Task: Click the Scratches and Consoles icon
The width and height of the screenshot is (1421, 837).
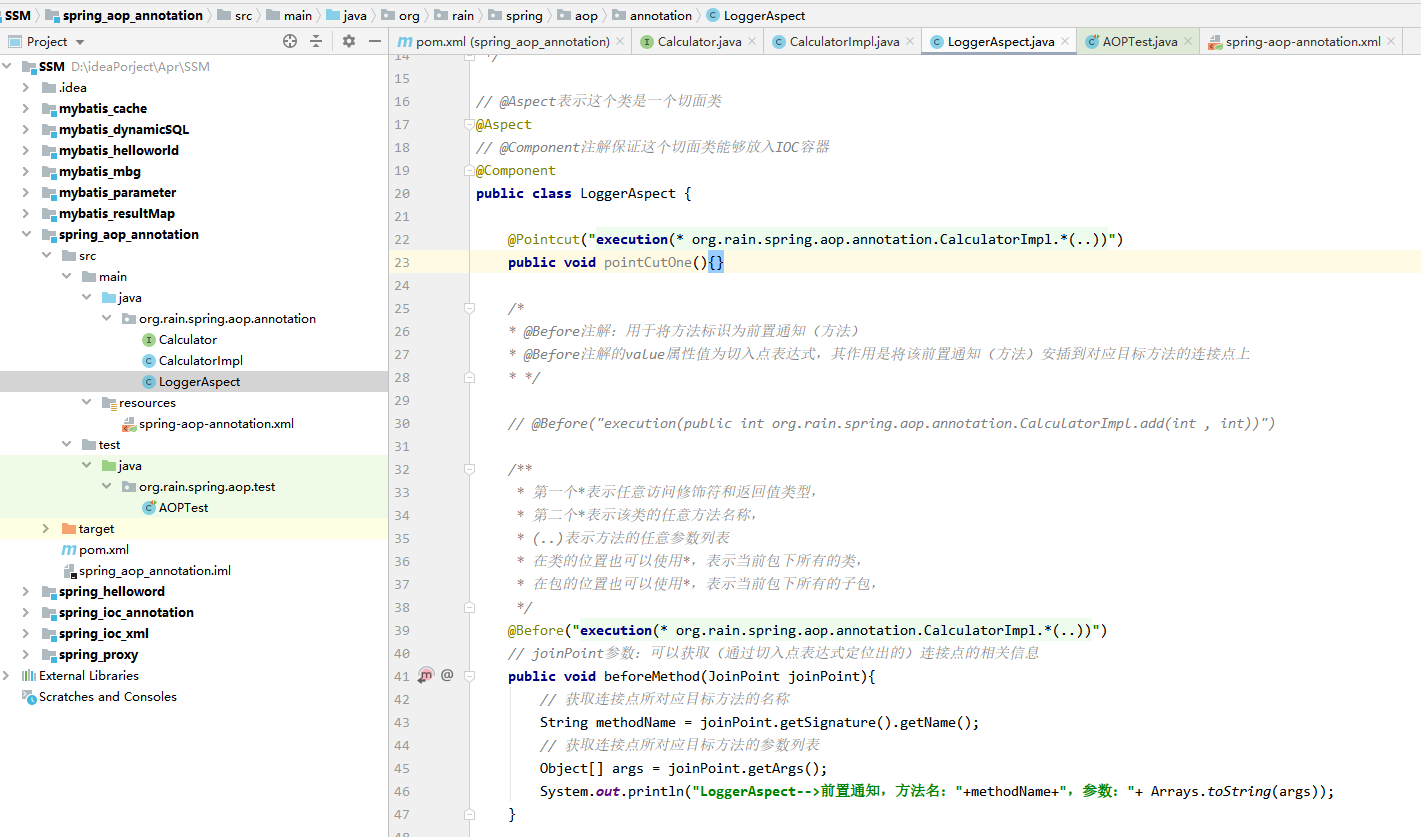Action: click(x=29, y=697)
